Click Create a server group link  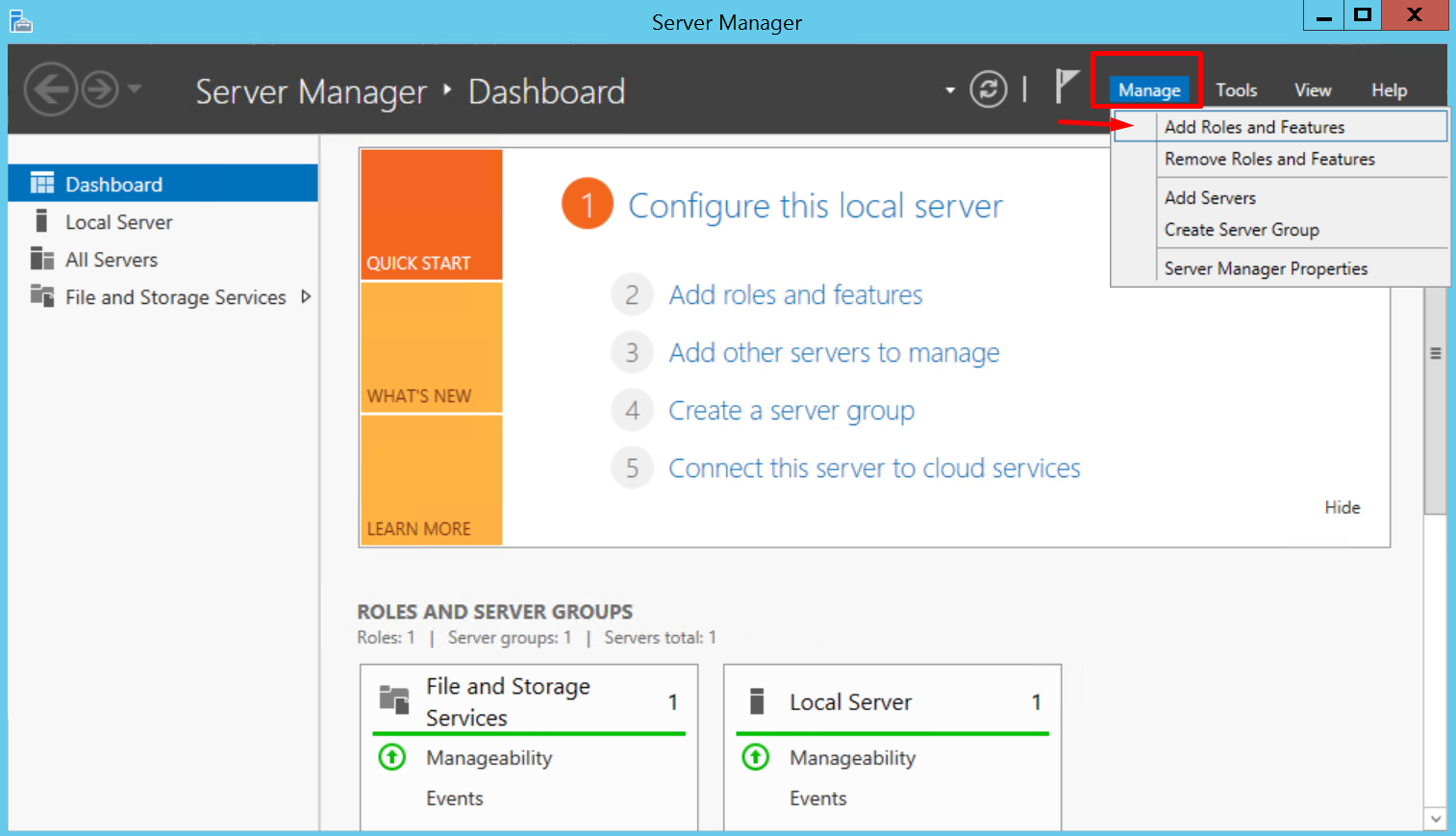tap(791, 411)
